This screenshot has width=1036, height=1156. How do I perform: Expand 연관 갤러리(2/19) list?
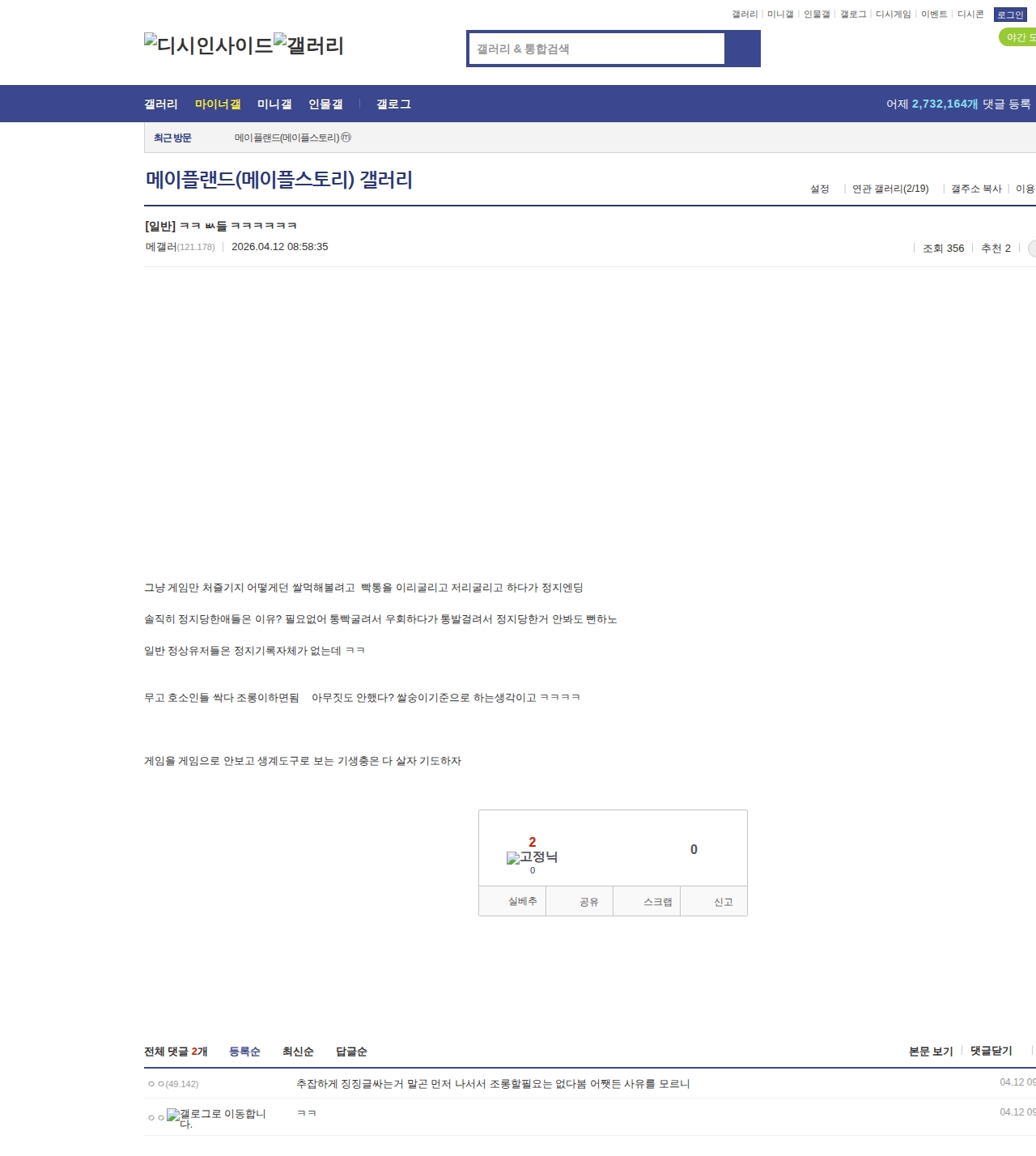click(x=890, y=189)
